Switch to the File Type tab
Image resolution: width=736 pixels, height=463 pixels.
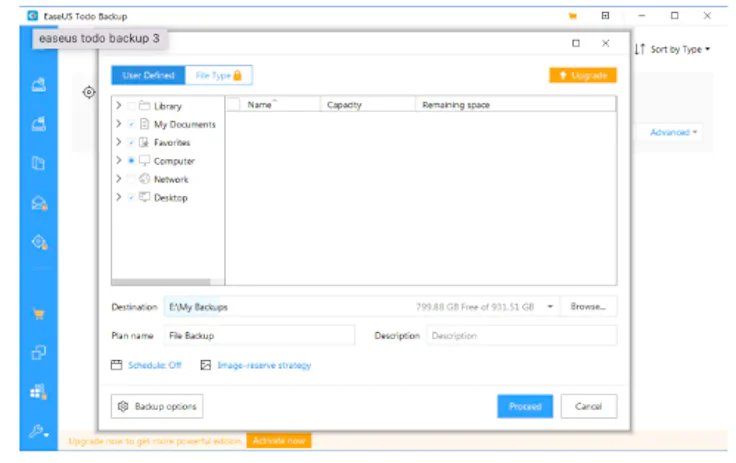coord(219,75)
